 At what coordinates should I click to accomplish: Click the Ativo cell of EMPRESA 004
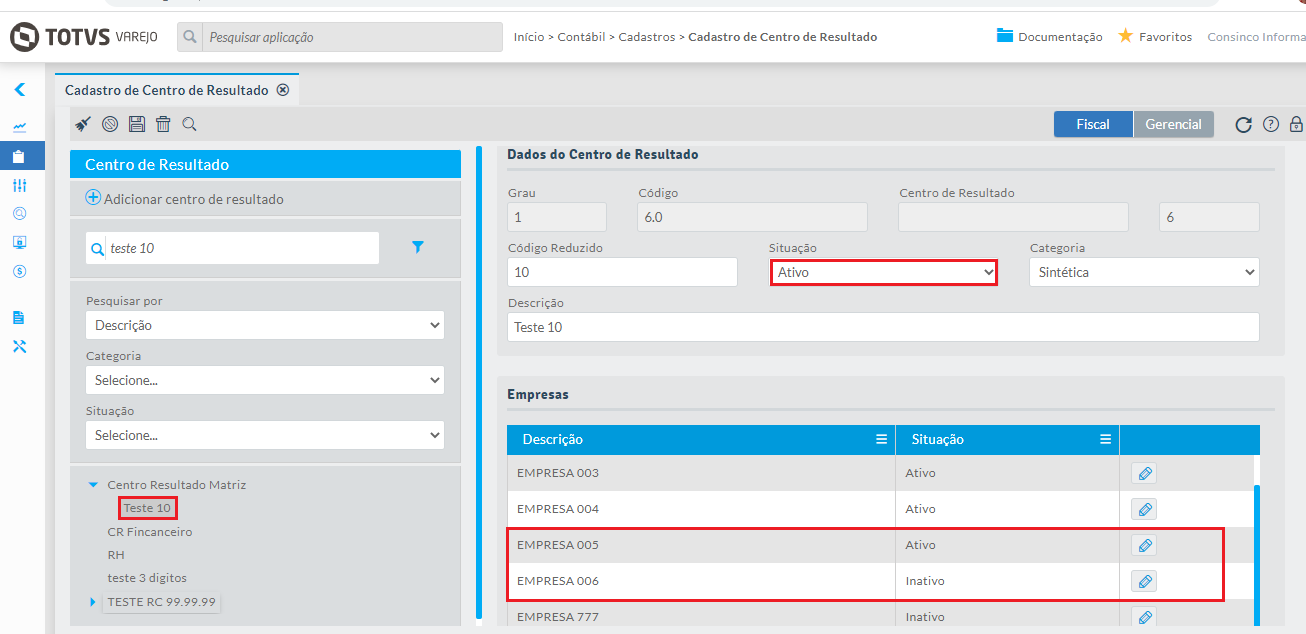[1007, 509]
